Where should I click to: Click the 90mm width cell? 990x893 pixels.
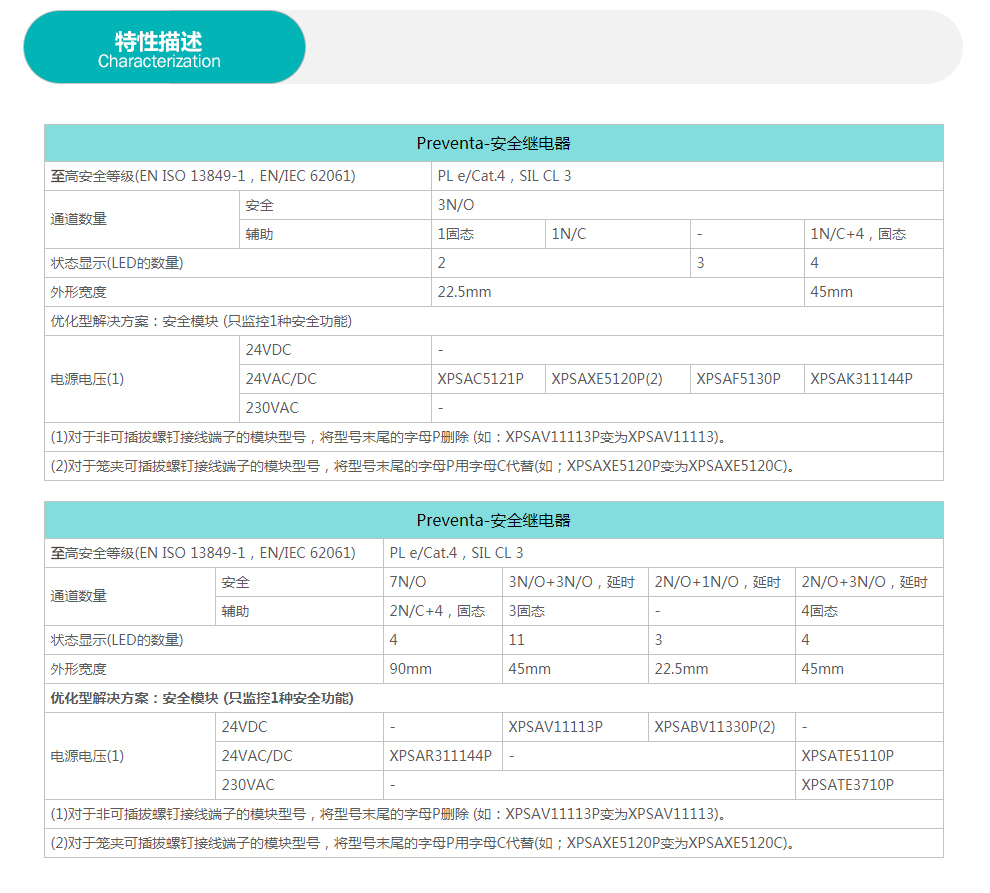pos(443,669)
